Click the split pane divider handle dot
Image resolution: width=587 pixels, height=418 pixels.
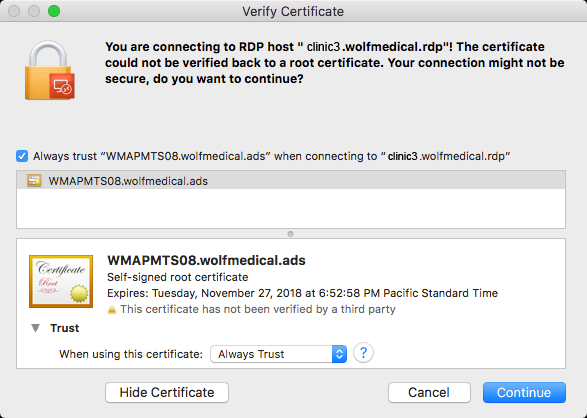291,234
